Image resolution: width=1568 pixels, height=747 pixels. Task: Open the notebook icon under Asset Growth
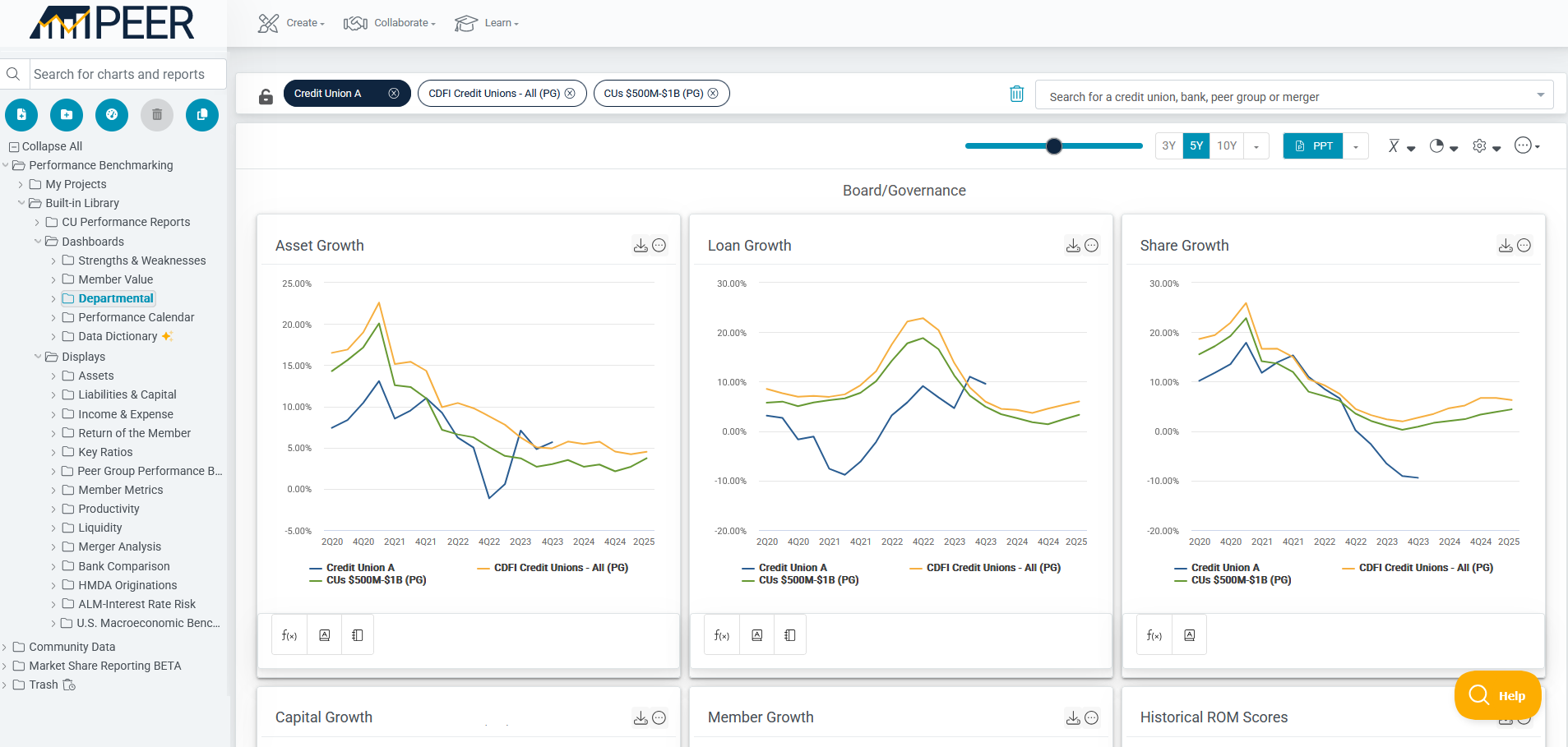[x=357, y=635]
